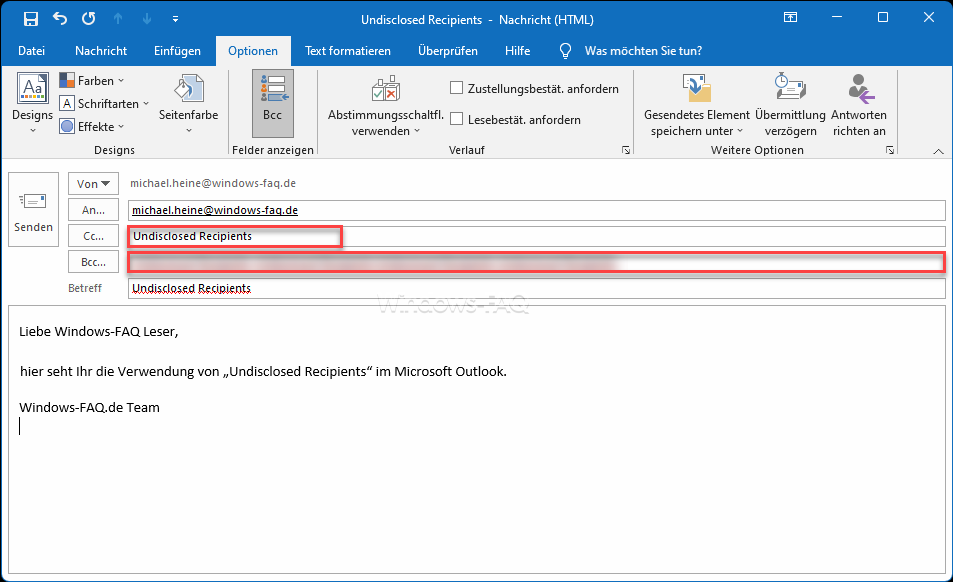This screenshot has height=582, width=953.
Task: Enable Lesebestät. anfordern checkbox
Action: (456, 119)
